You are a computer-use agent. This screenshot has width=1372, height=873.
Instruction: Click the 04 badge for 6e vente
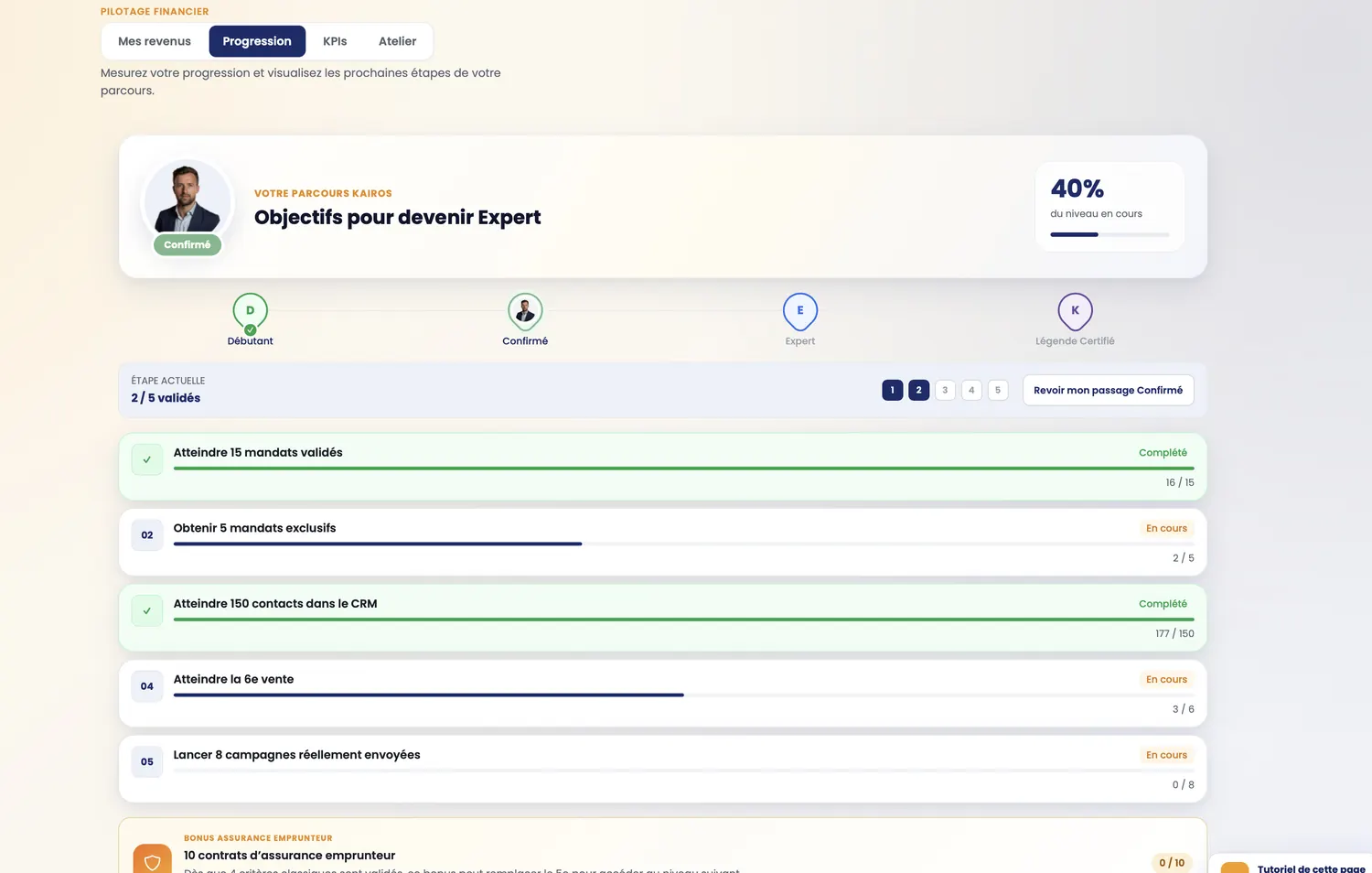point(147,686)
